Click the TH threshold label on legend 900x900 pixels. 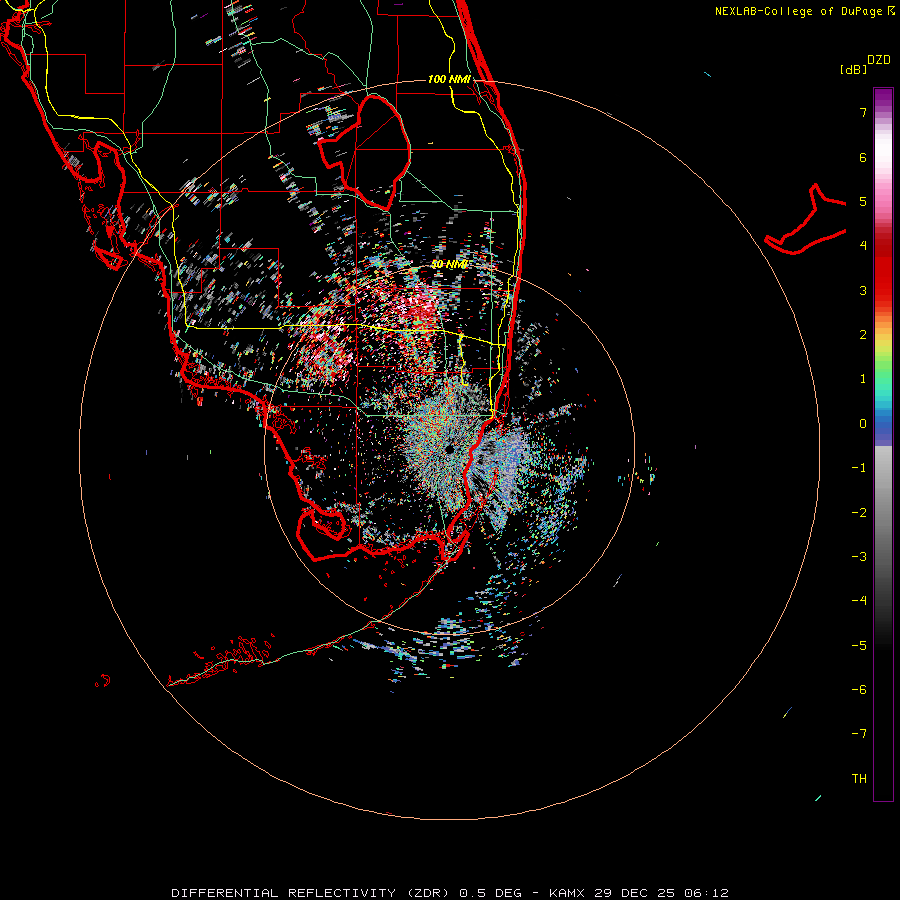(859, 779)
